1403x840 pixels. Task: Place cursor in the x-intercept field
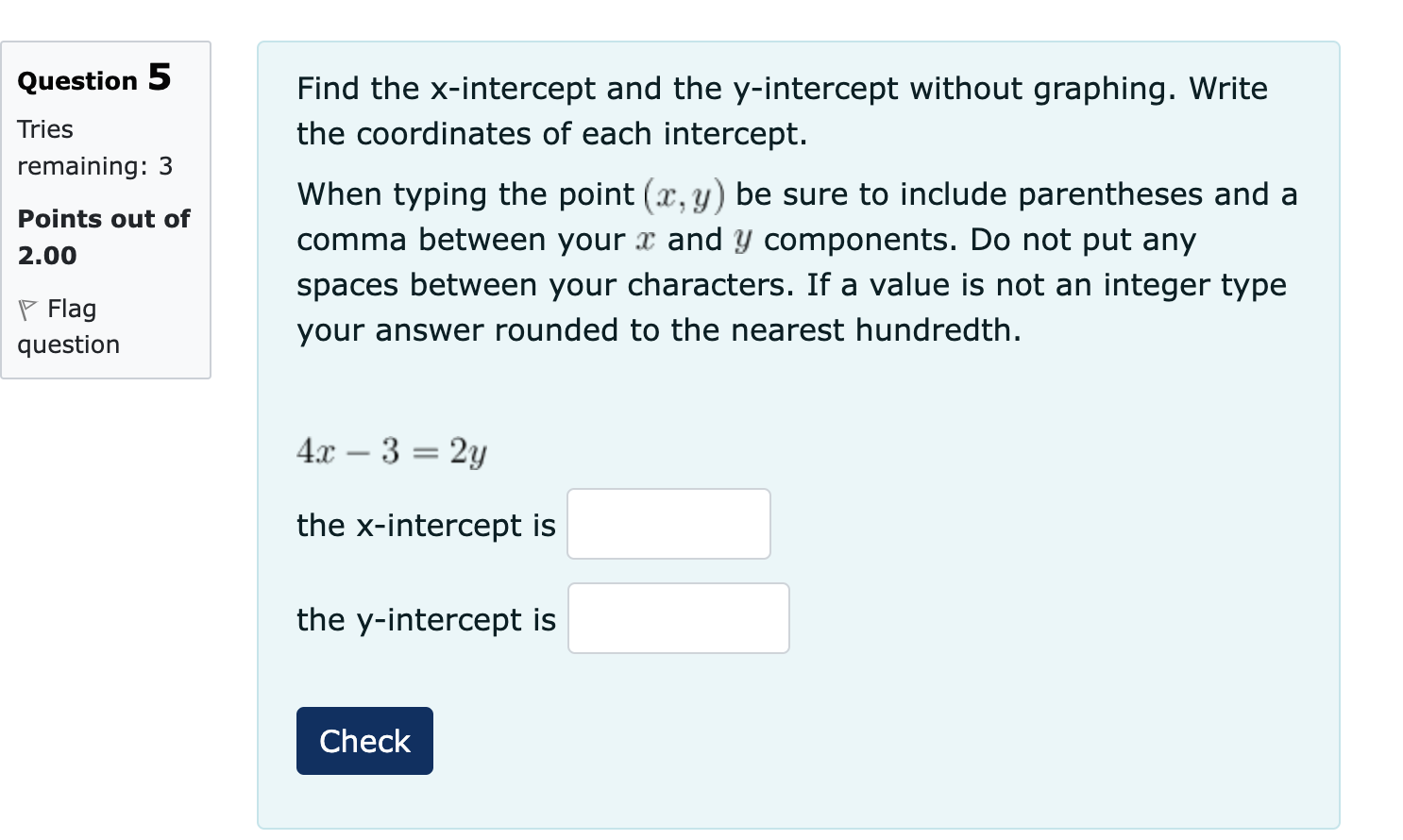tap(668, 524)
